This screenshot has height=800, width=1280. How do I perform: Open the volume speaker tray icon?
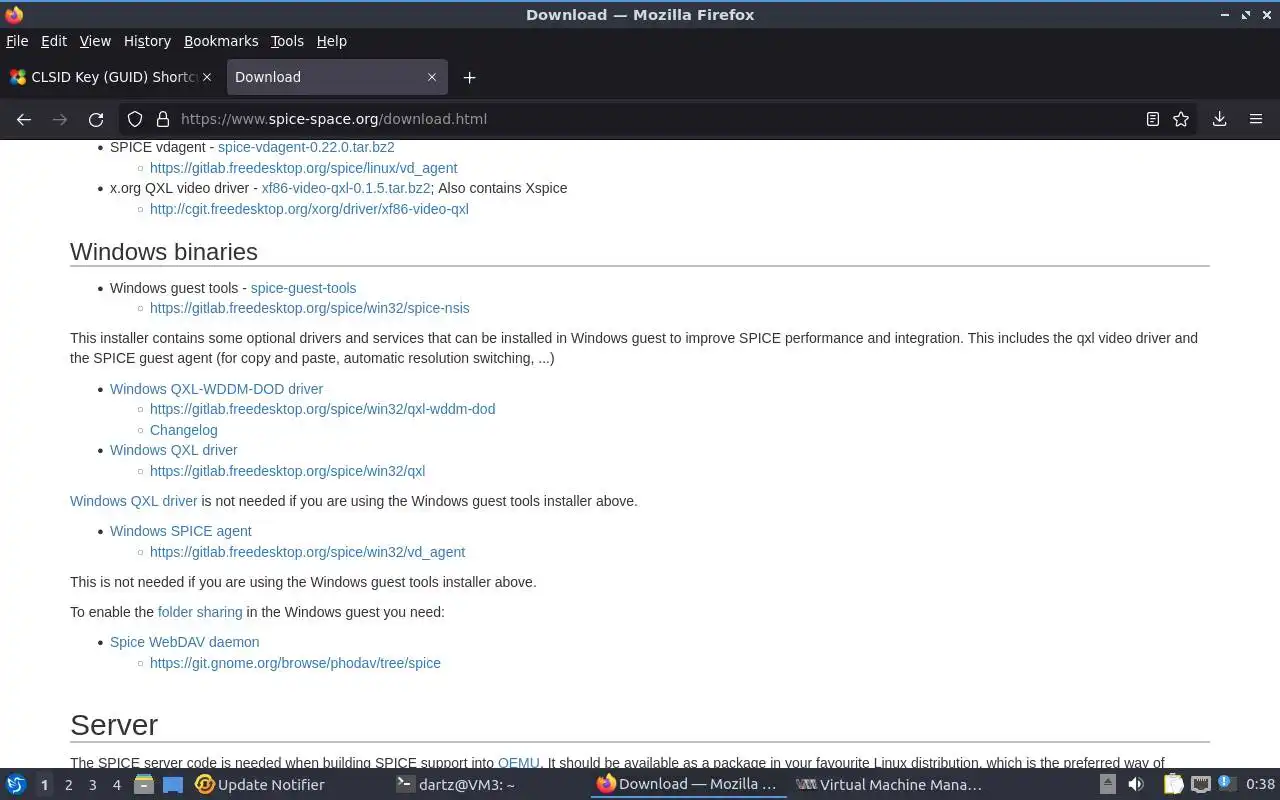1136,785
